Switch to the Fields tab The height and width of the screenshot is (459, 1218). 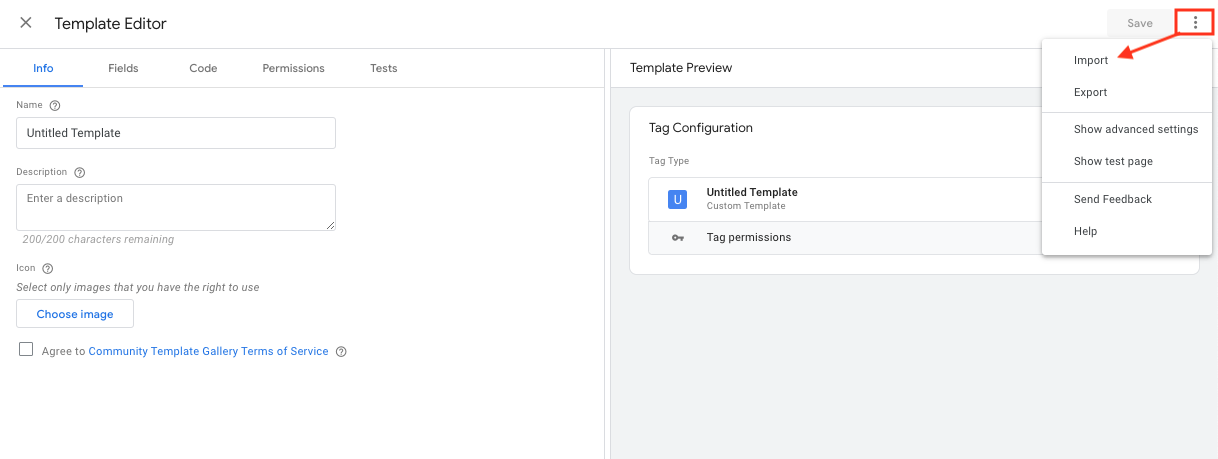(123, 68)
